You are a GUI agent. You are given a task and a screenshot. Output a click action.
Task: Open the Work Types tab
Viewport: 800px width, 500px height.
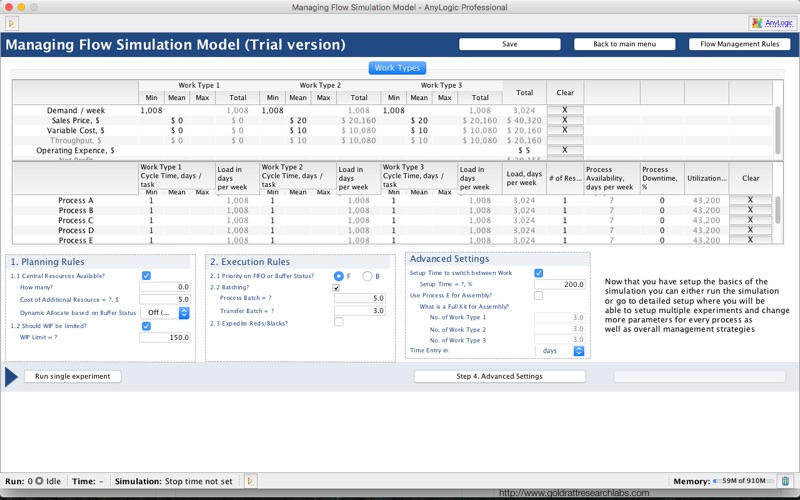coord(397,67)
